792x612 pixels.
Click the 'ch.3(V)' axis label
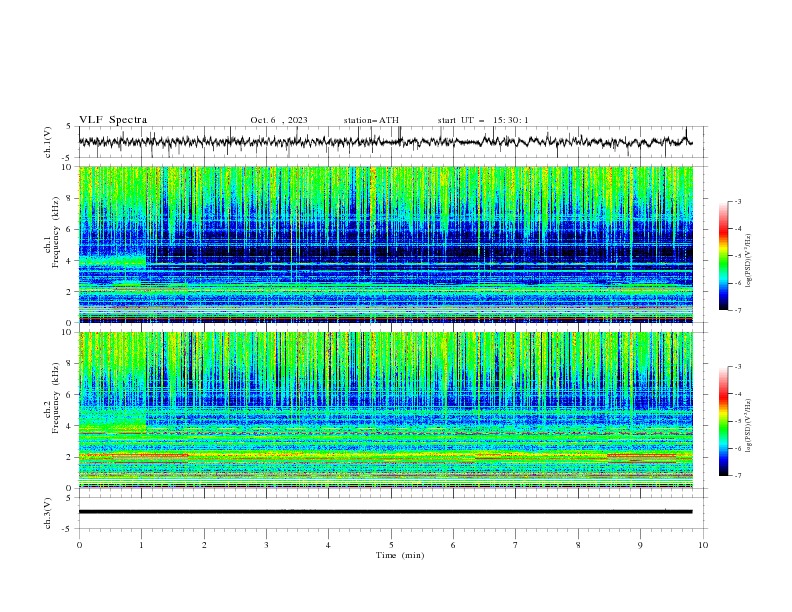pos(48,513)
